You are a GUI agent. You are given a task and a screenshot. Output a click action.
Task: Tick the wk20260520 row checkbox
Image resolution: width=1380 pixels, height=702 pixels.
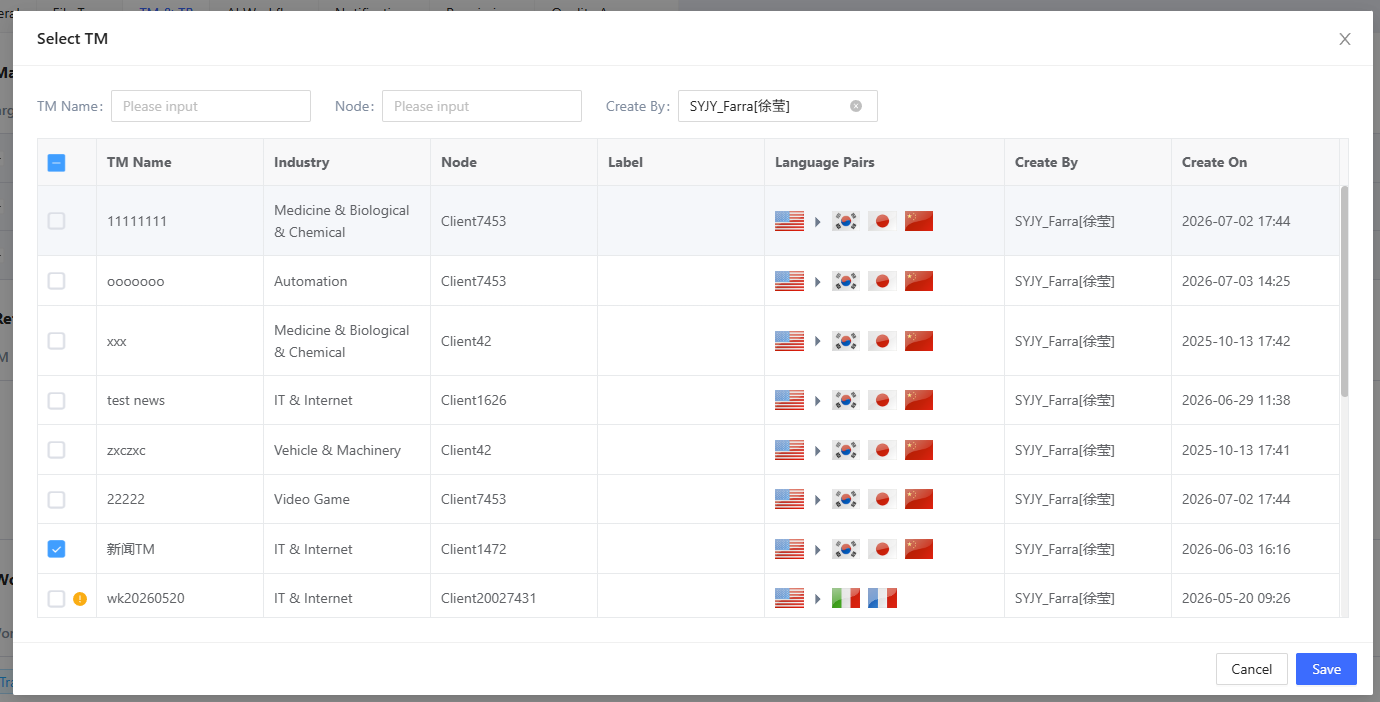tap(57, 598)
